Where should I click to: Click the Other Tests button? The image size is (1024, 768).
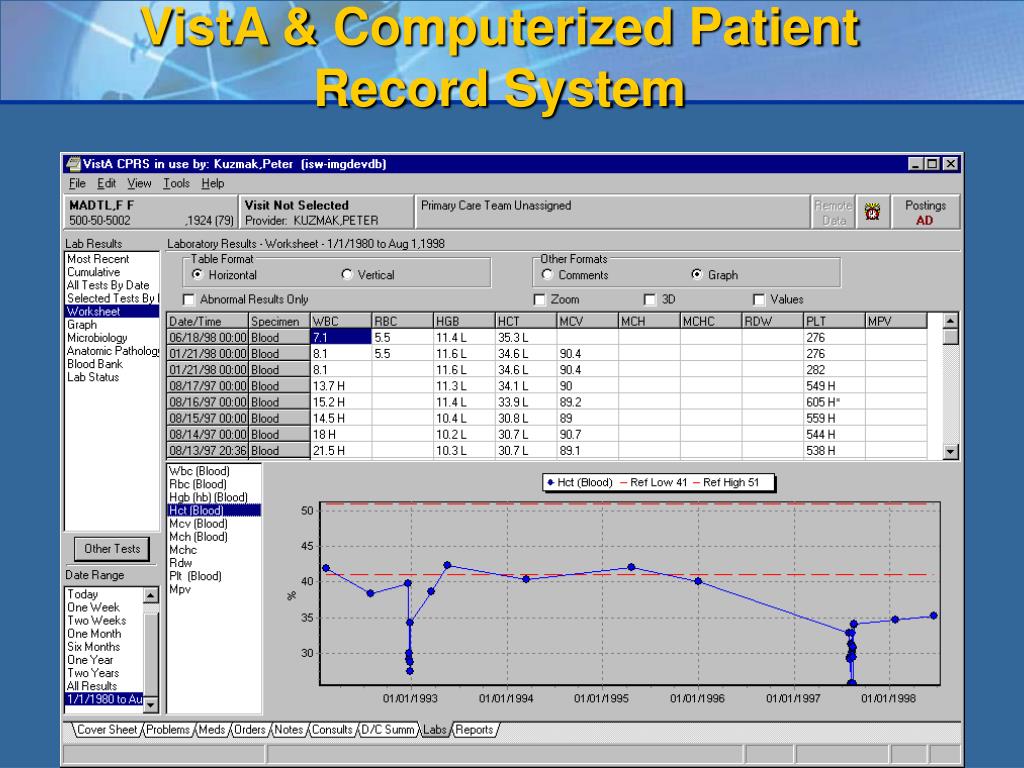coord(112,549)
